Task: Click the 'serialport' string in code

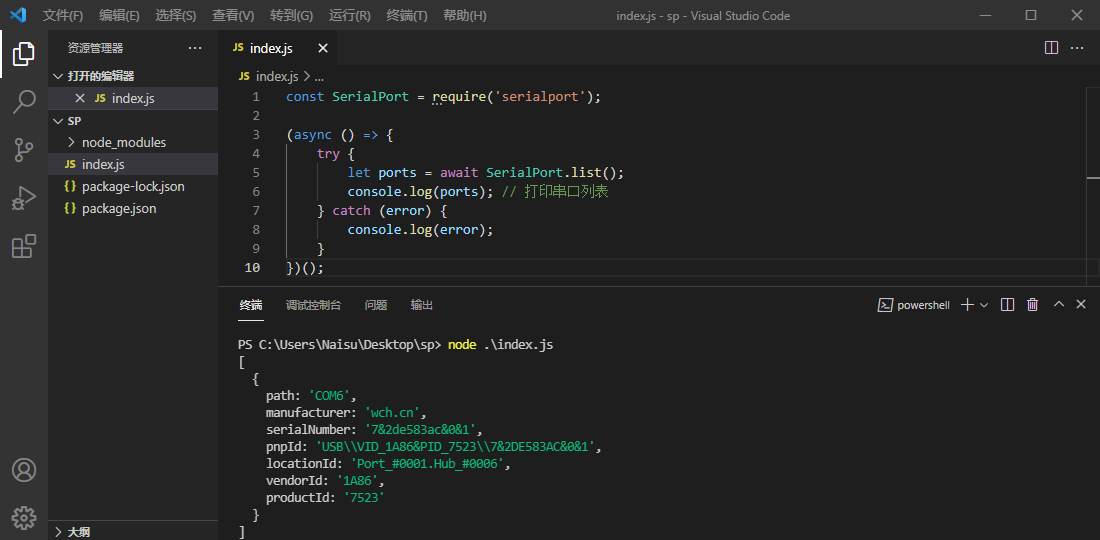Action: 540,97
